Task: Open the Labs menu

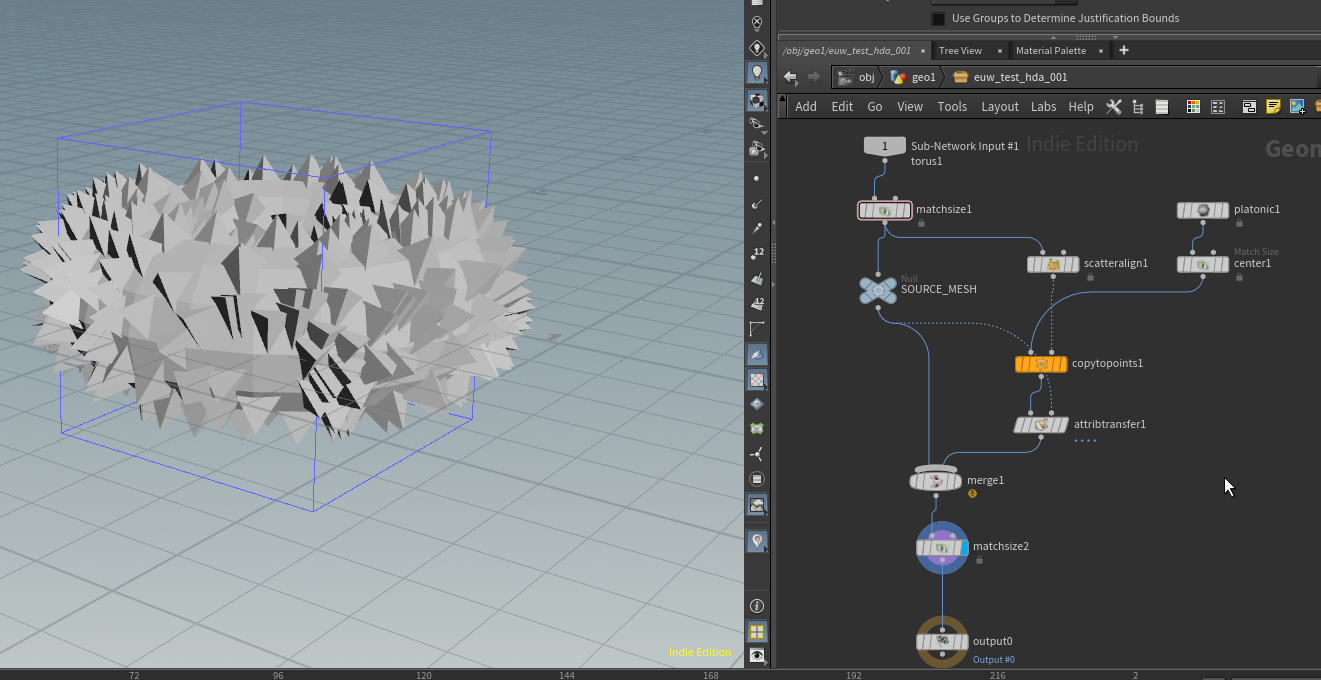Action: coord(1043,106)
